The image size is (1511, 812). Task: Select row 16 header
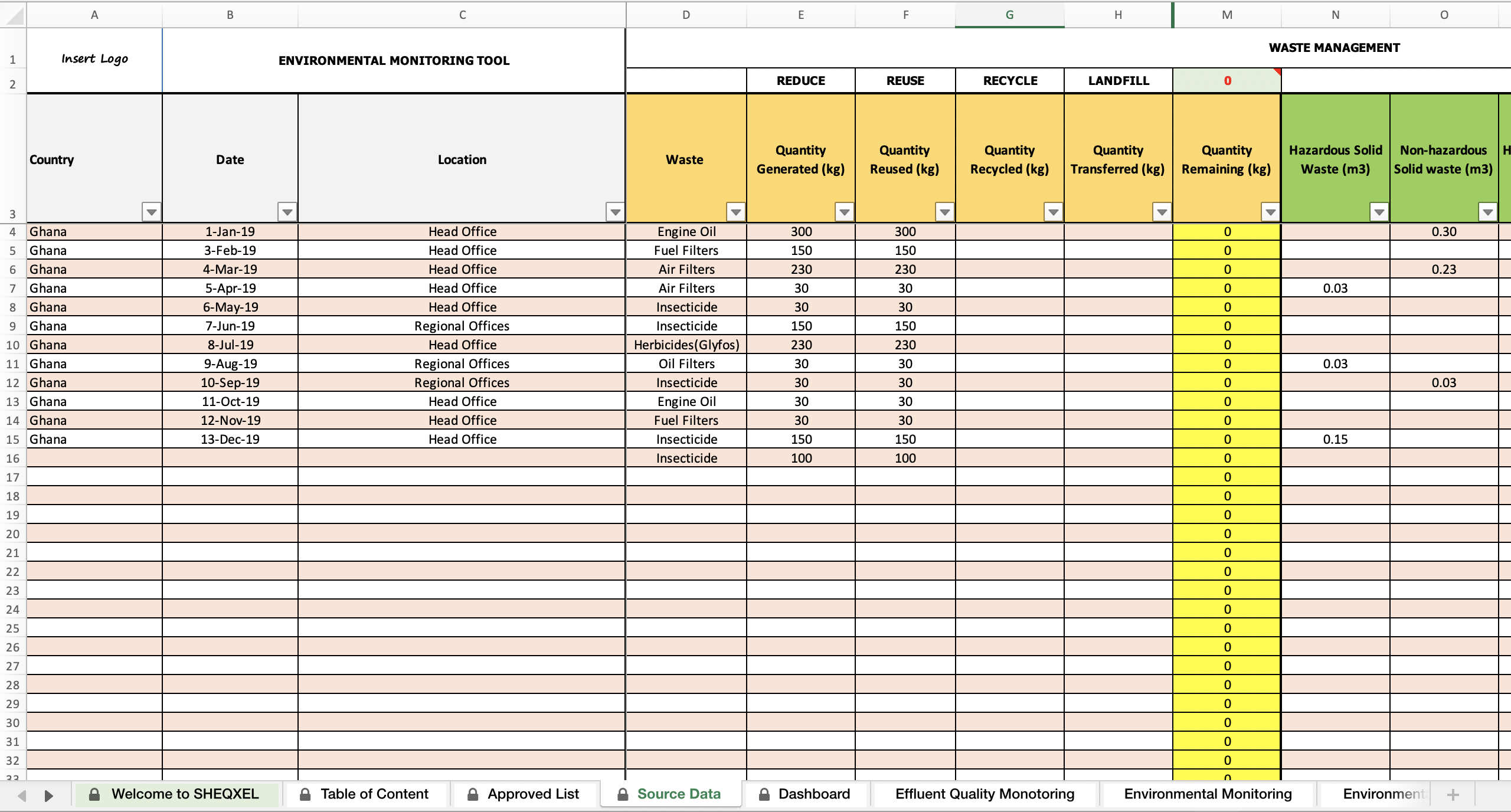[12, 459]
